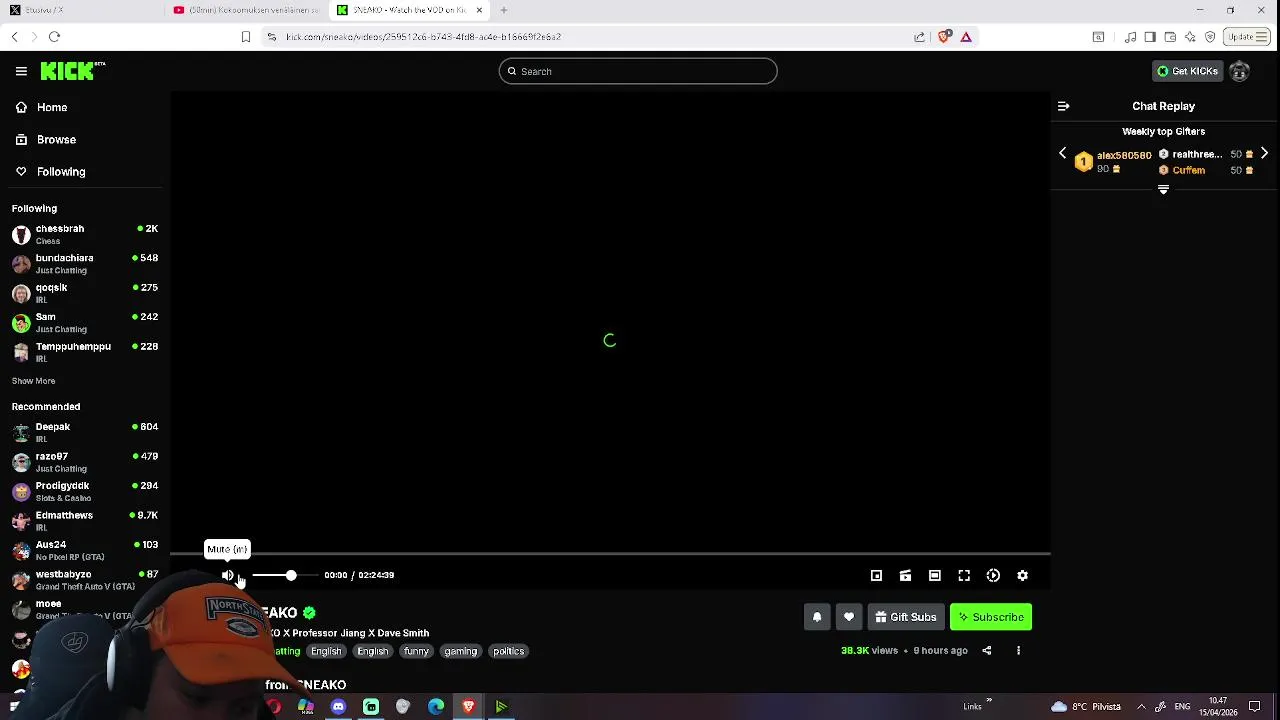The image size is (1280, 720).
Task: Click the KICK logo
Action: point(72,71)
